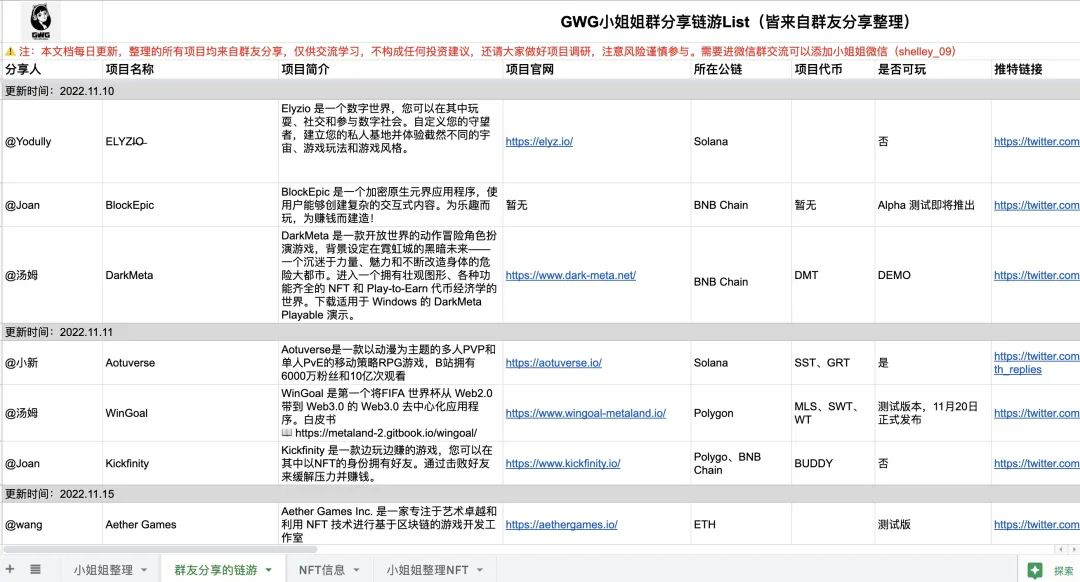Open the https://elyz.io/ link
This screenshot has width=1080, height=582.
click(539, 141)
